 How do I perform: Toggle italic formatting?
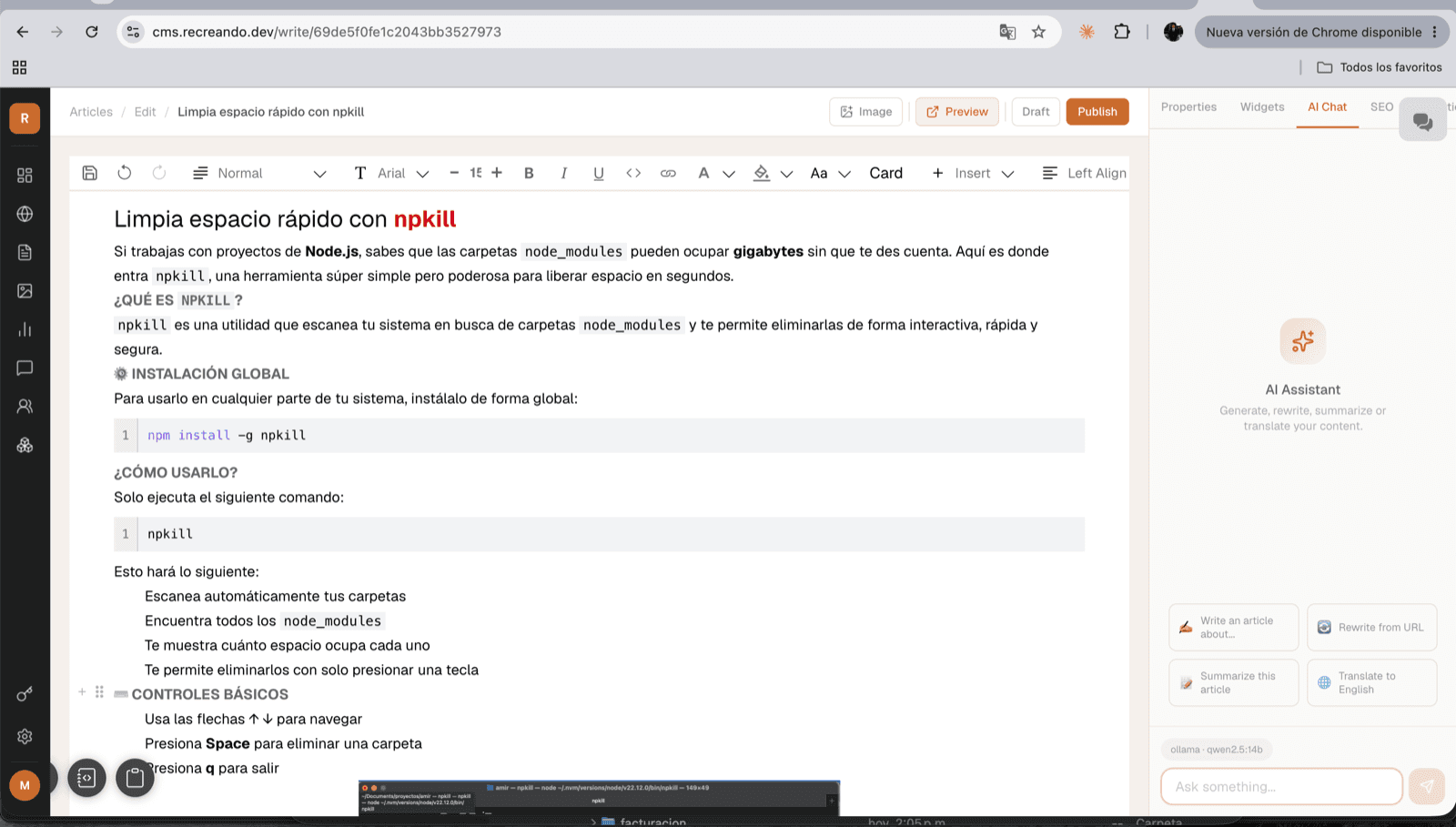[x=563, y=173]
